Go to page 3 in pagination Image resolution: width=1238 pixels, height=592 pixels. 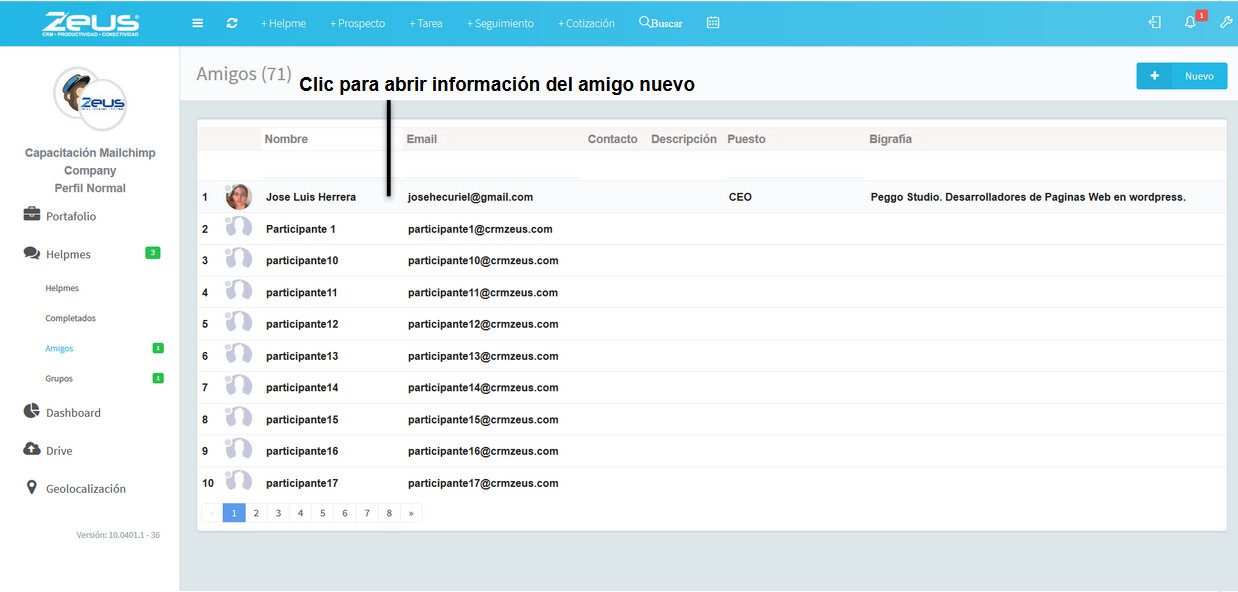click(x=278, y=513)
